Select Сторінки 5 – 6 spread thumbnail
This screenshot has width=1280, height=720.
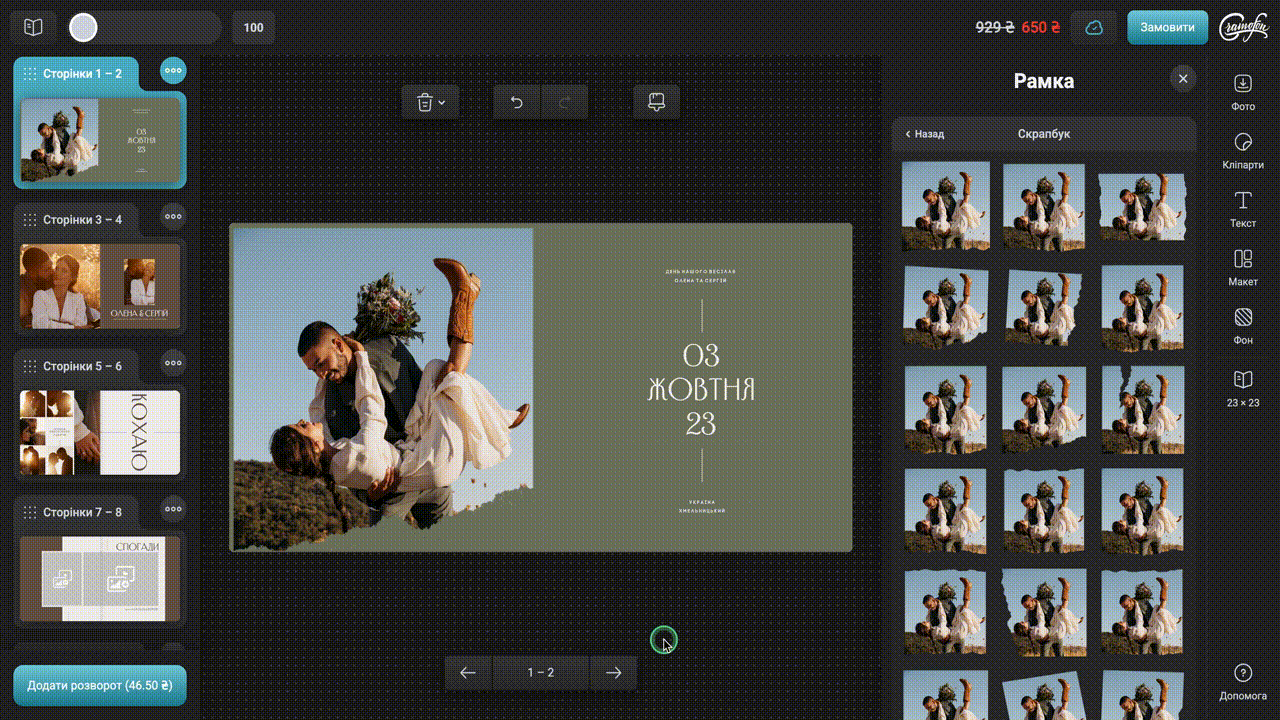[100, 432]
